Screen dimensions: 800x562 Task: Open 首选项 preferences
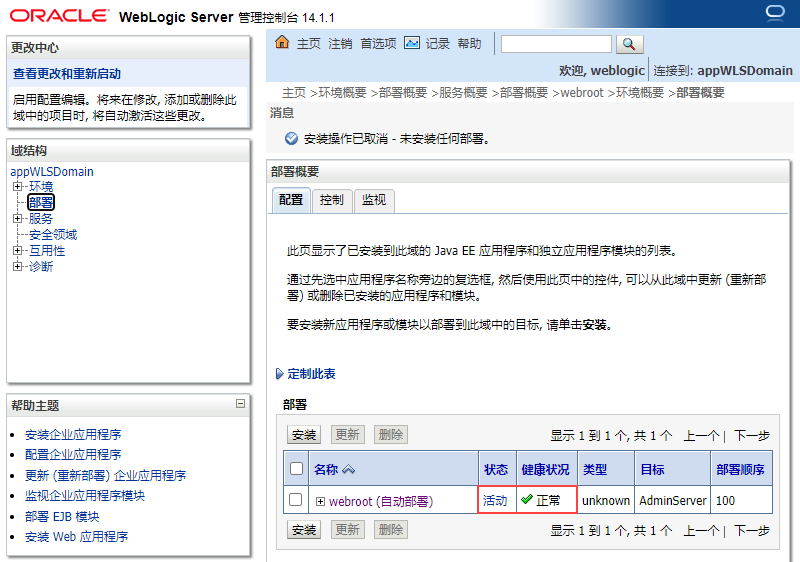click(x=378, y=44)
